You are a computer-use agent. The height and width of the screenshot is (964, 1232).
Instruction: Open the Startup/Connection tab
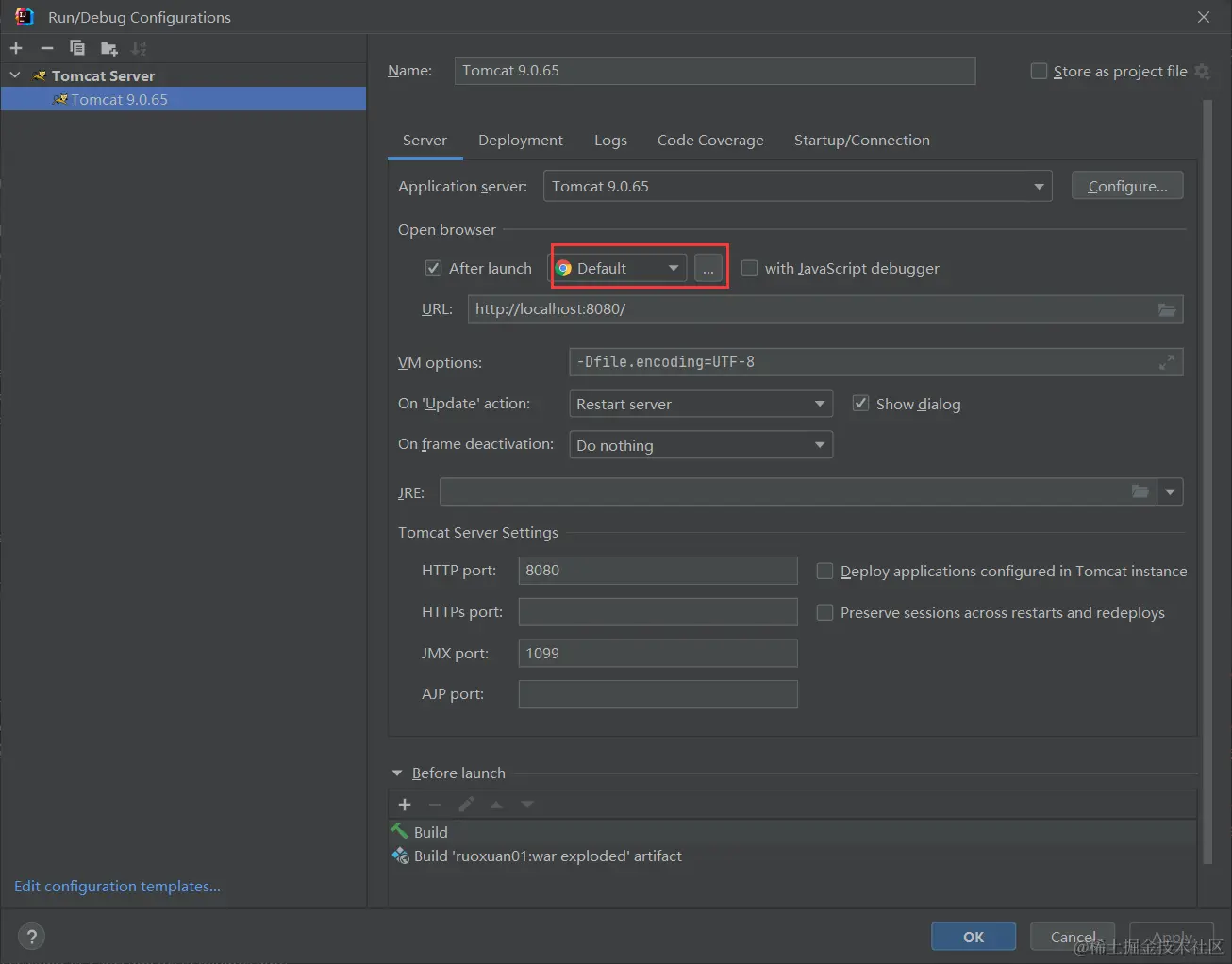pos(861,141)
